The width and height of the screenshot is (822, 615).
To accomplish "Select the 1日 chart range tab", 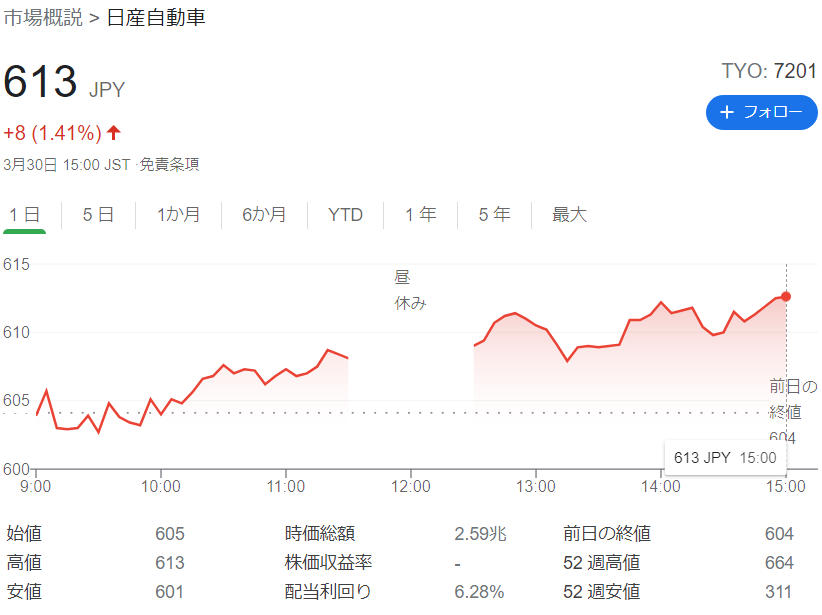I will [x=25, y=215].
